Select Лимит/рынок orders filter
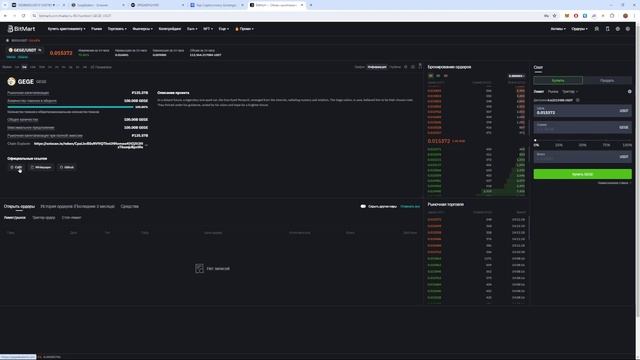The image size is (640, 360). point(15,218)
